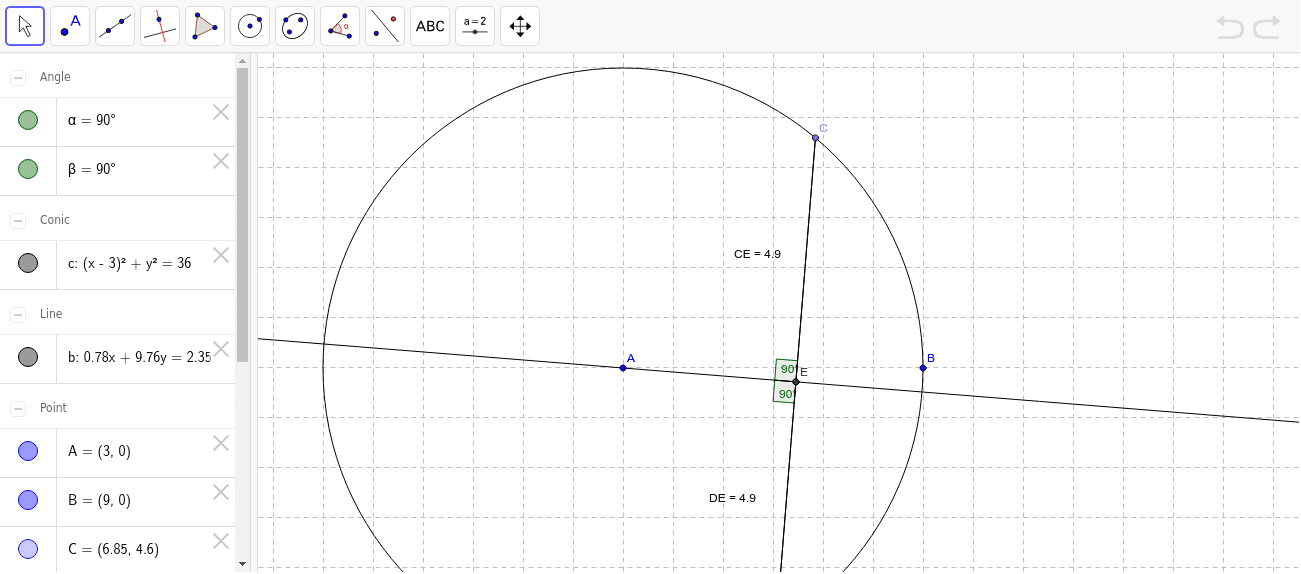Delete the β = 90° entry
The height and width of the screenshot is (574, 1301).
221,161
